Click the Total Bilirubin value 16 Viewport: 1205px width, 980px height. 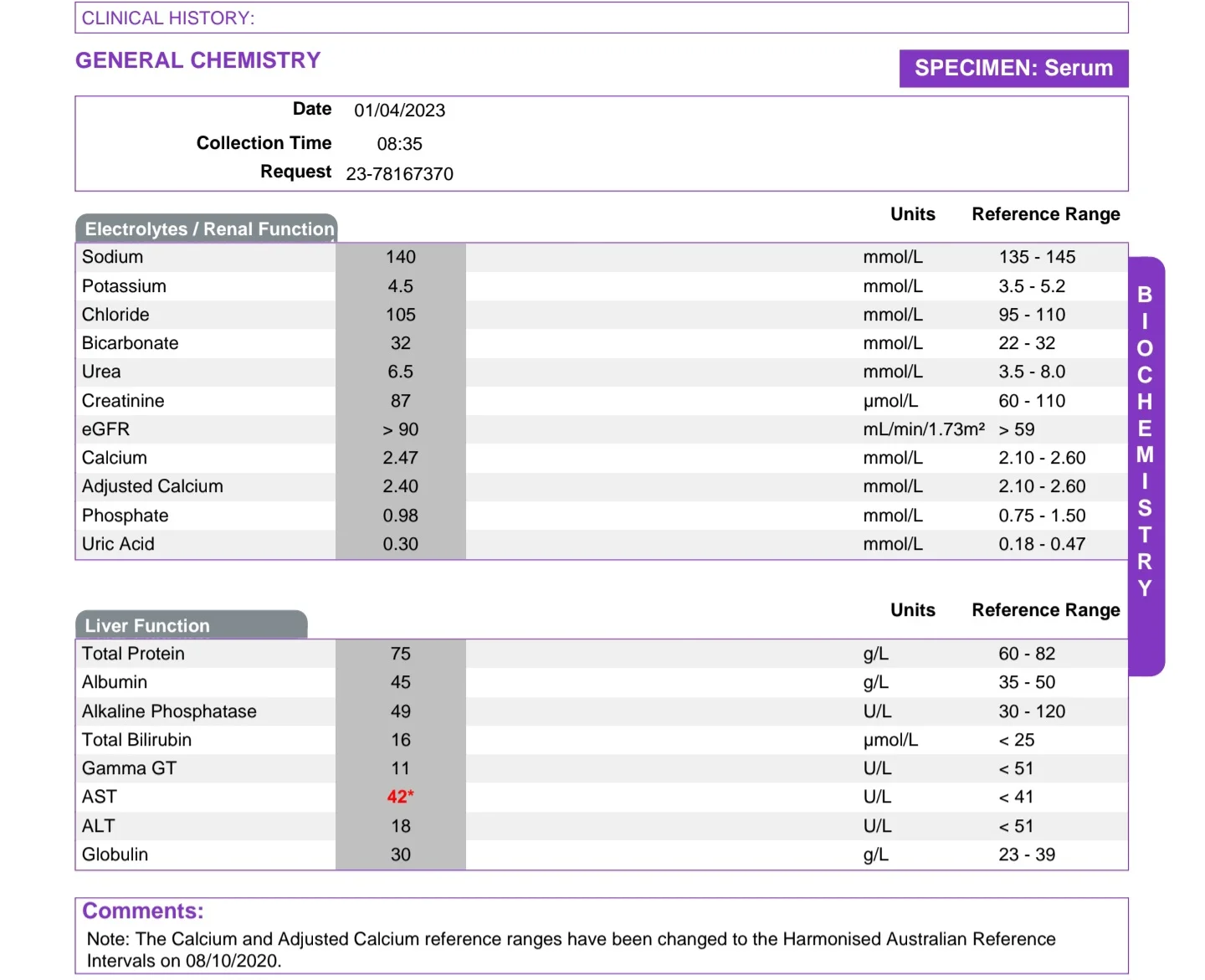point(401,740)
